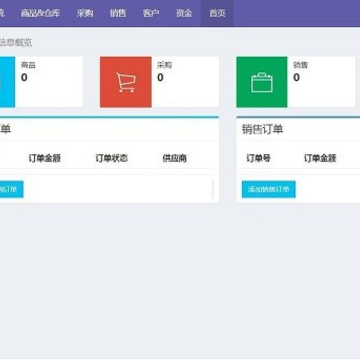Click the red shopping cart icon
Viewport: 360px width, 360px height.
(x=126, y=82)
